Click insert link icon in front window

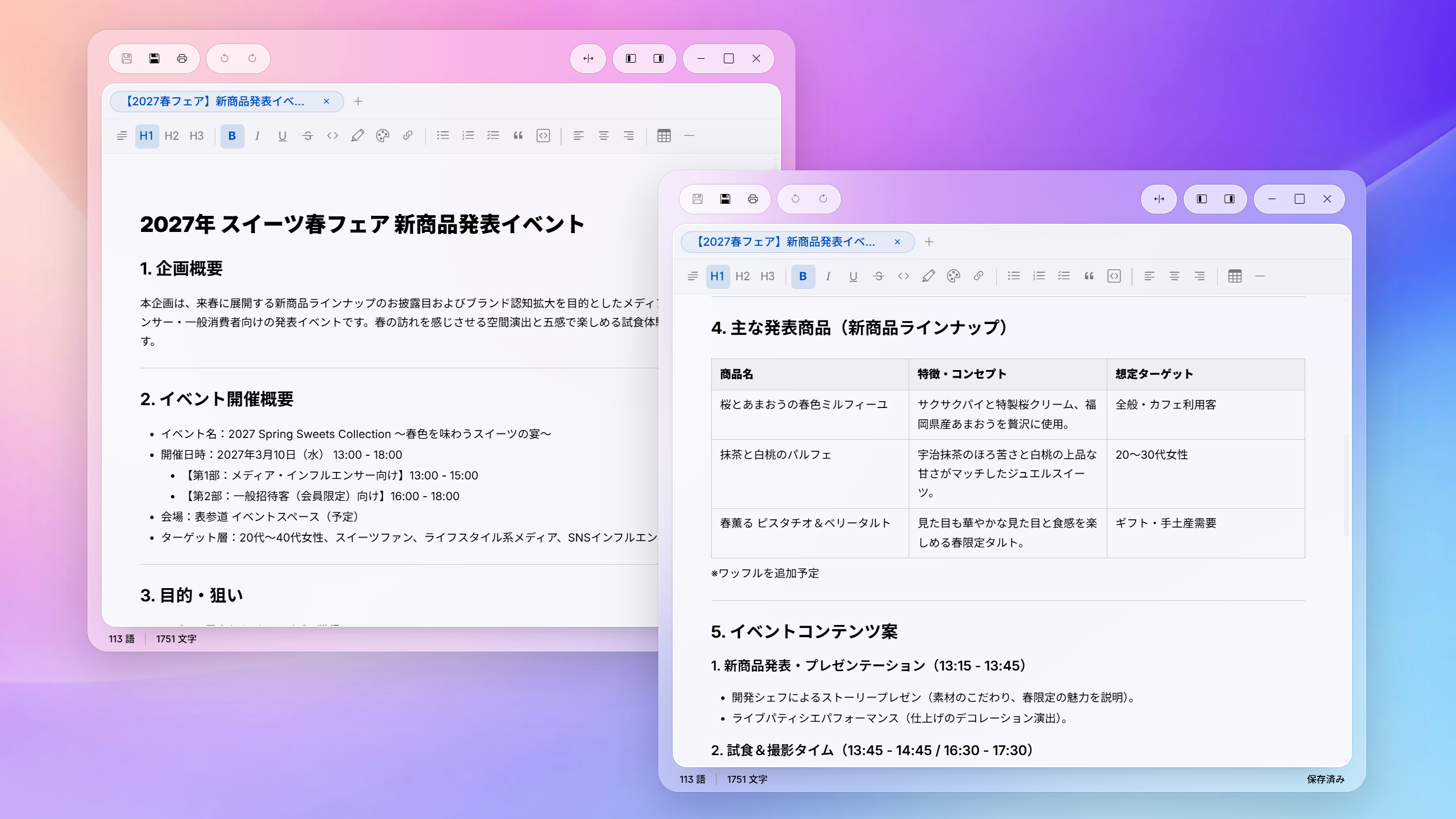pyautogui.click(x=978, y=276)
